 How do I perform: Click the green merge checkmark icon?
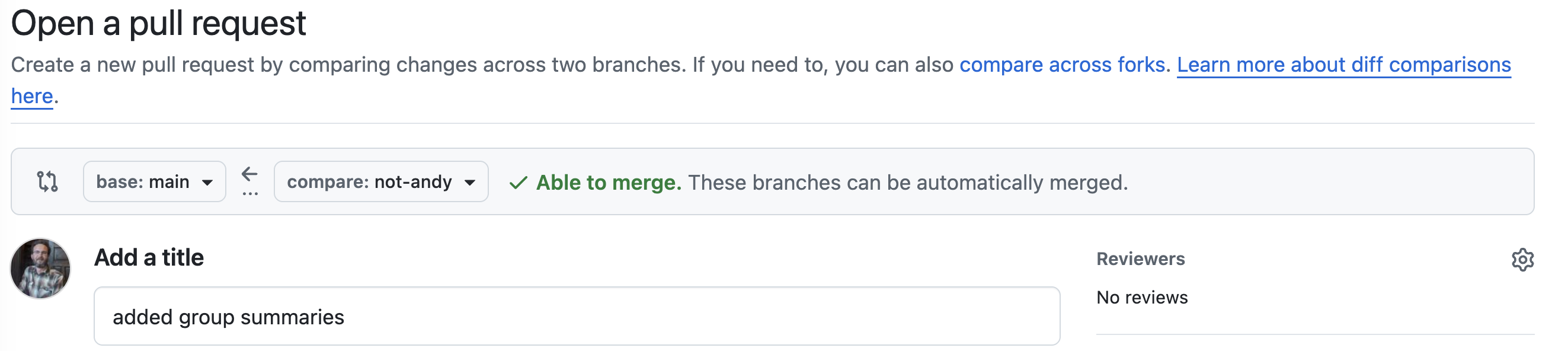tap(518, 183)
